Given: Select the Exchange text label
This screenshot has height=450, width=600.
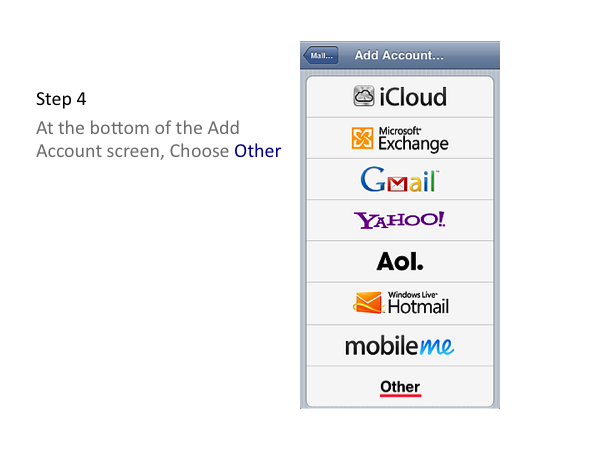Looking at the screenshot, I should (x=413, y=144).
